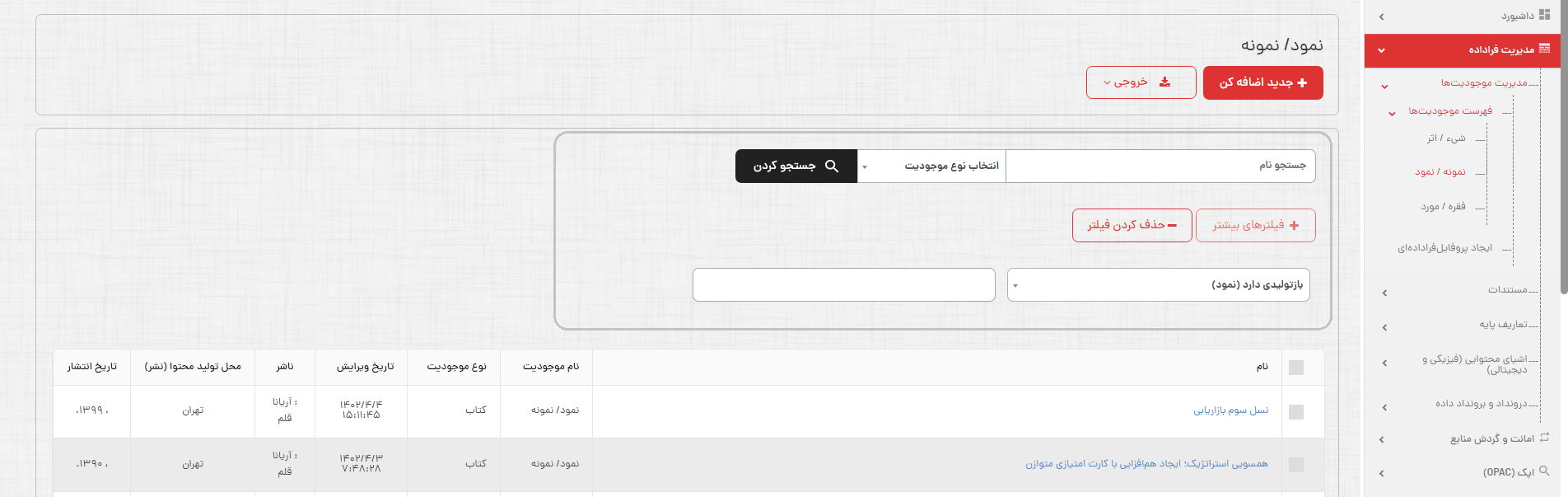This screenshot has width=1568, height=497.
Task: Click the plus icon on فیلترهای بیشتر
Action: click(x=1294, y=225)
